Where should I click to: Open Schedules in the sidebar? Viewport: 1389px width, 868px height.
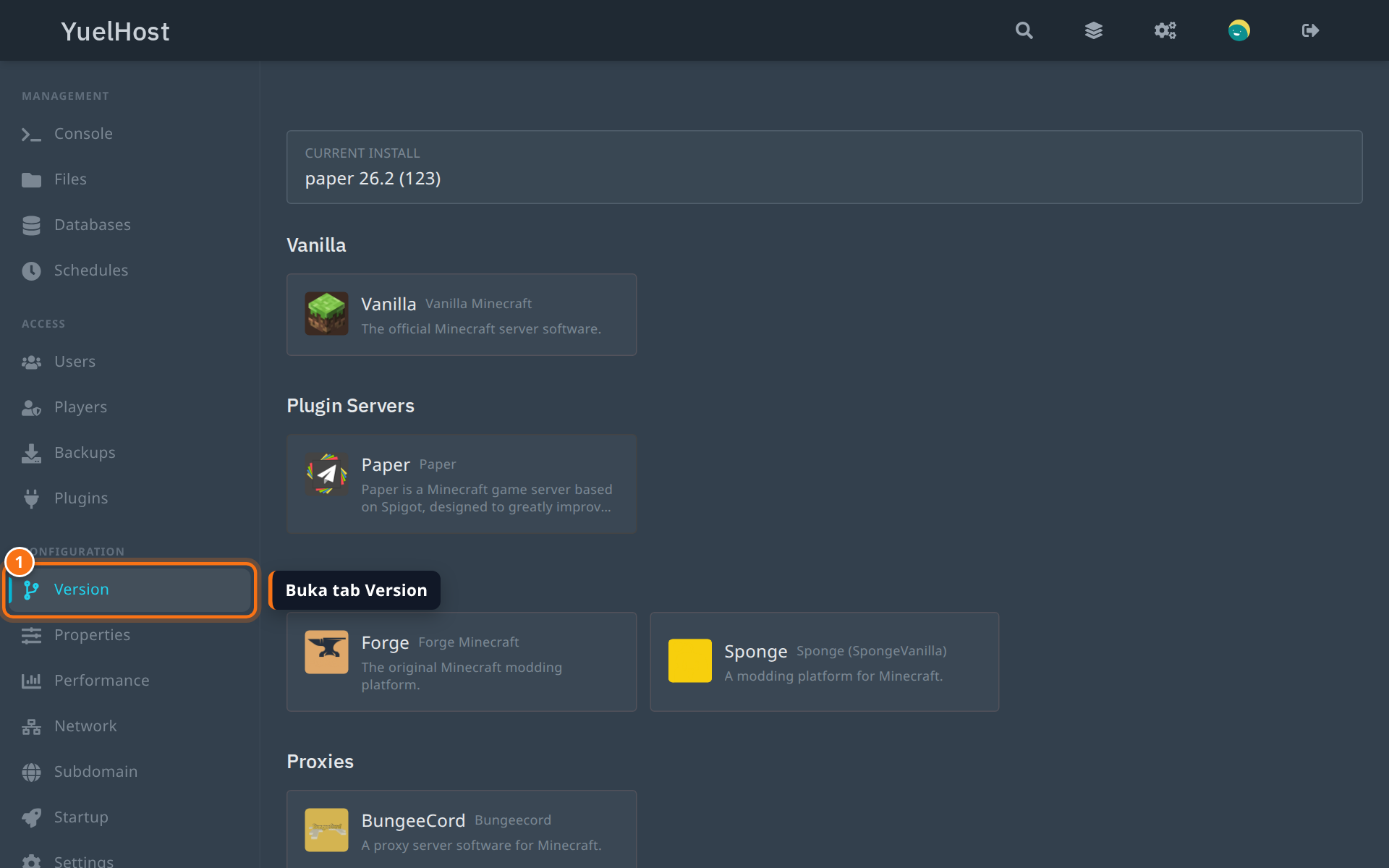click(130, 271)
